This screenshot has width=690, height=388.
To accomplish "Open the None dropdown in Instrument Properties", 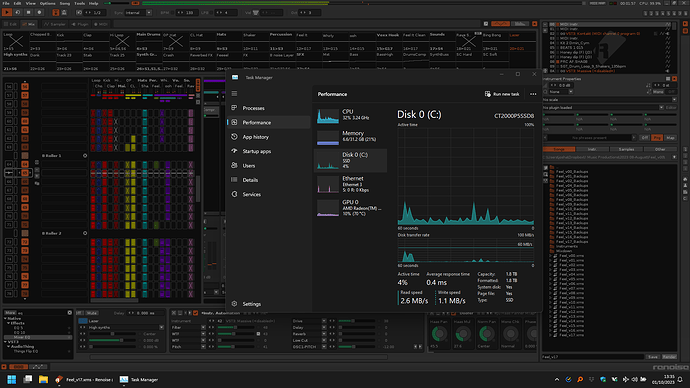I will 561,92.
